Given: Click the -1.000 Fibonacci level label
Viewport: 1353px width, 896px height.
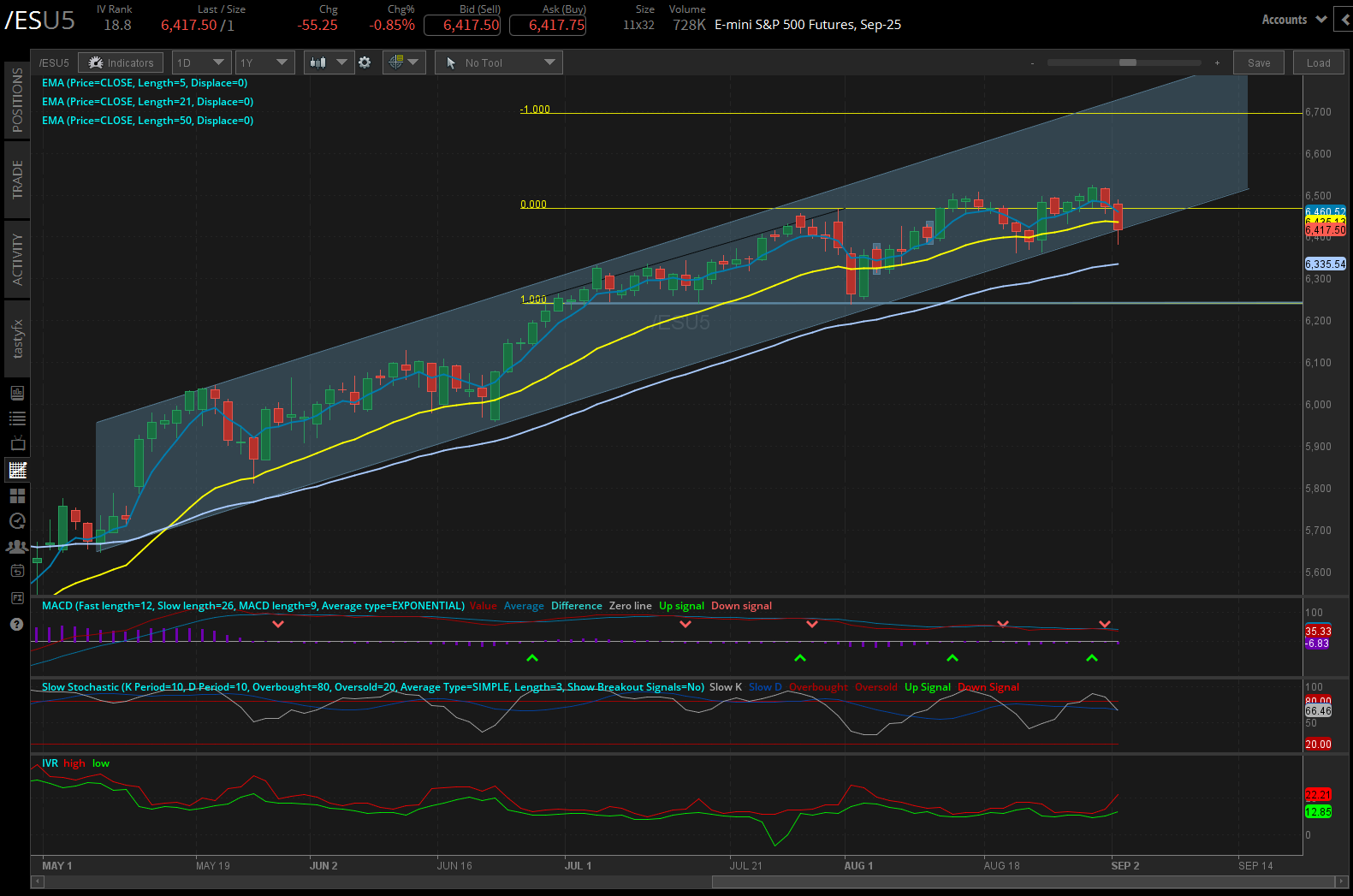Looking at the screenshot, I should [x=535, y=110].
